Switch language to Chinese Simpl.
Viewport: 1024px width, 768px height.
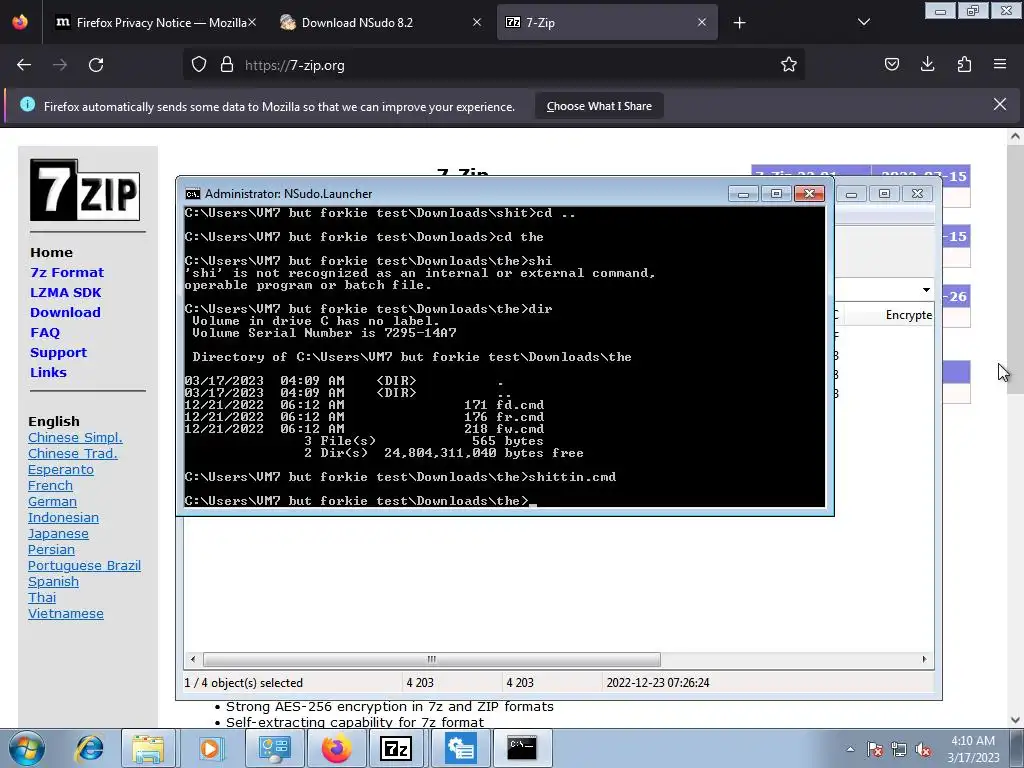pyautogui.click(x=75, y=438)
